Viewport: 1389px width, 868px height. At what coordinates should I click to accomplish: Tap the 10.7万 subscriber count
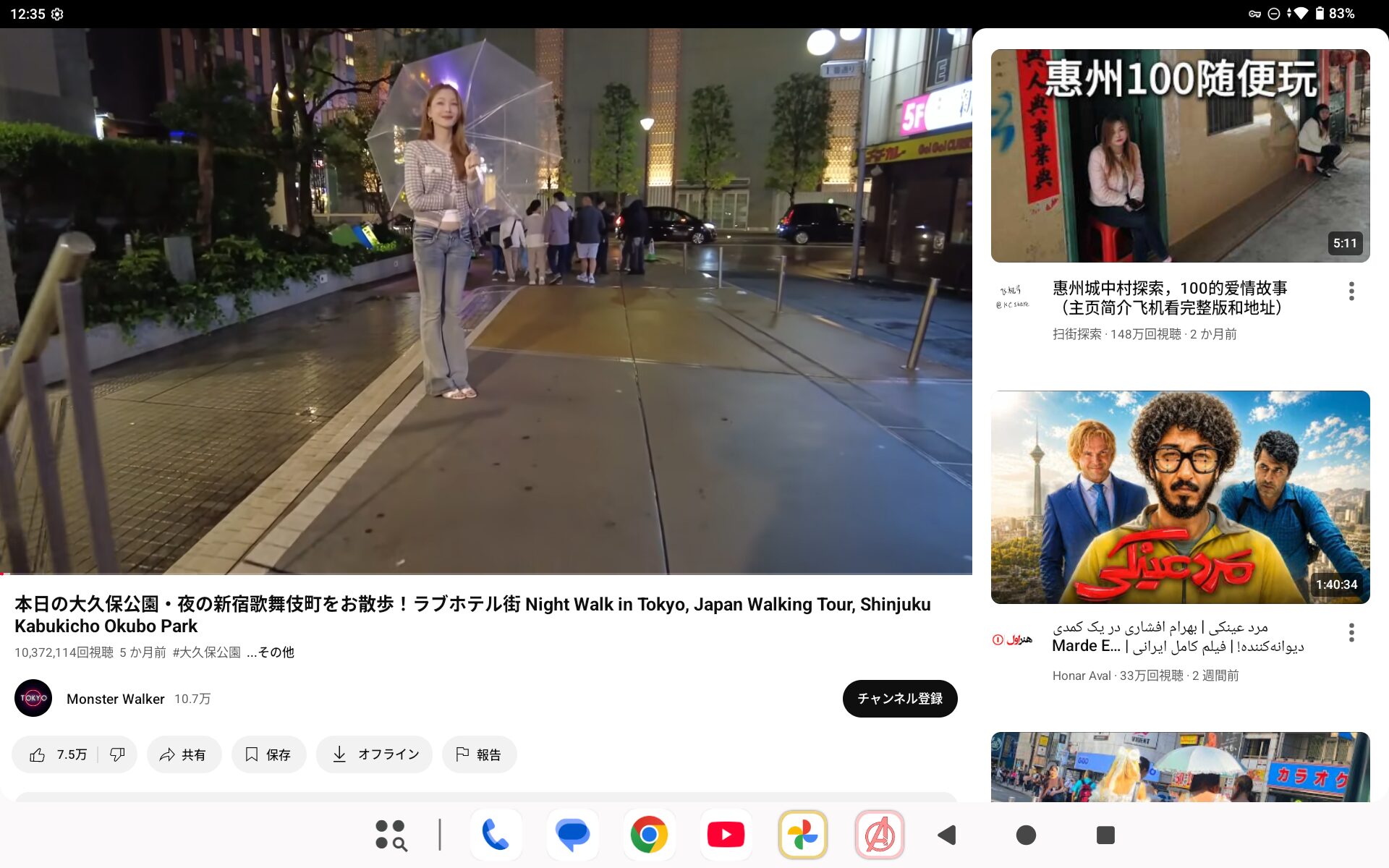pyautogui.click(x=192, y=699)
